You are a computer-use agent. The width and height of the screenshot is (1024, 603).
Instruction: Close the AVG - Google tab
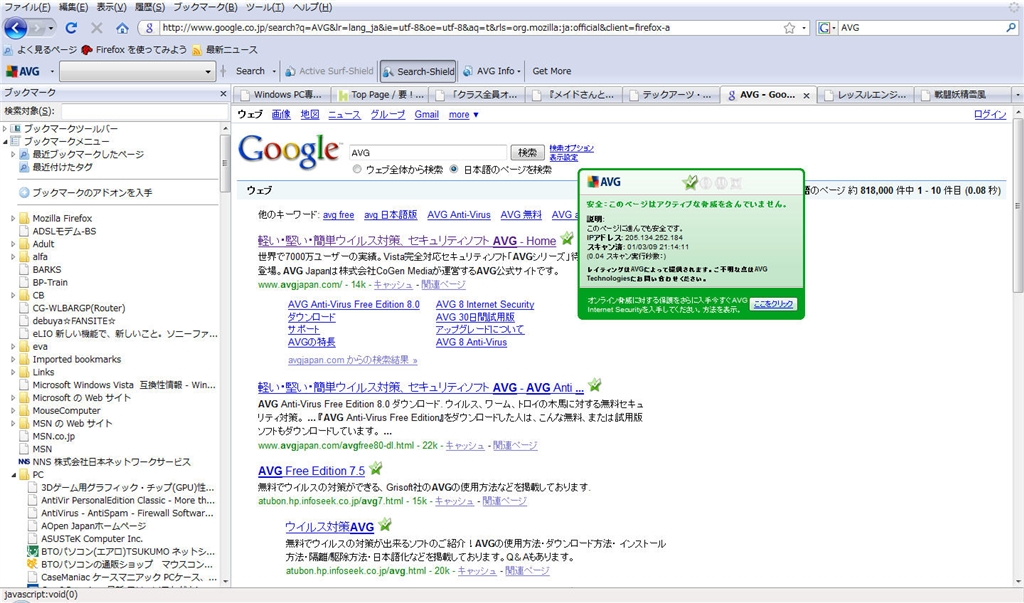tap(806, 95)
